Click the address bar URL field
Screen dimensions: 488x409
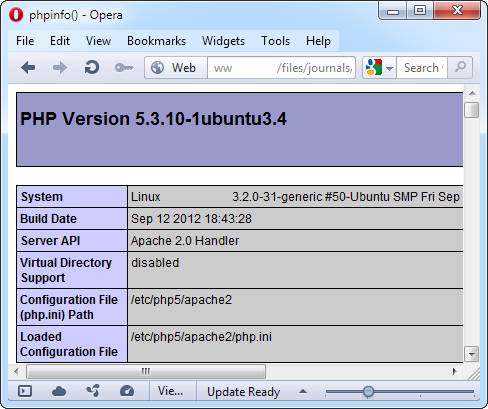(x=281, y=68)
